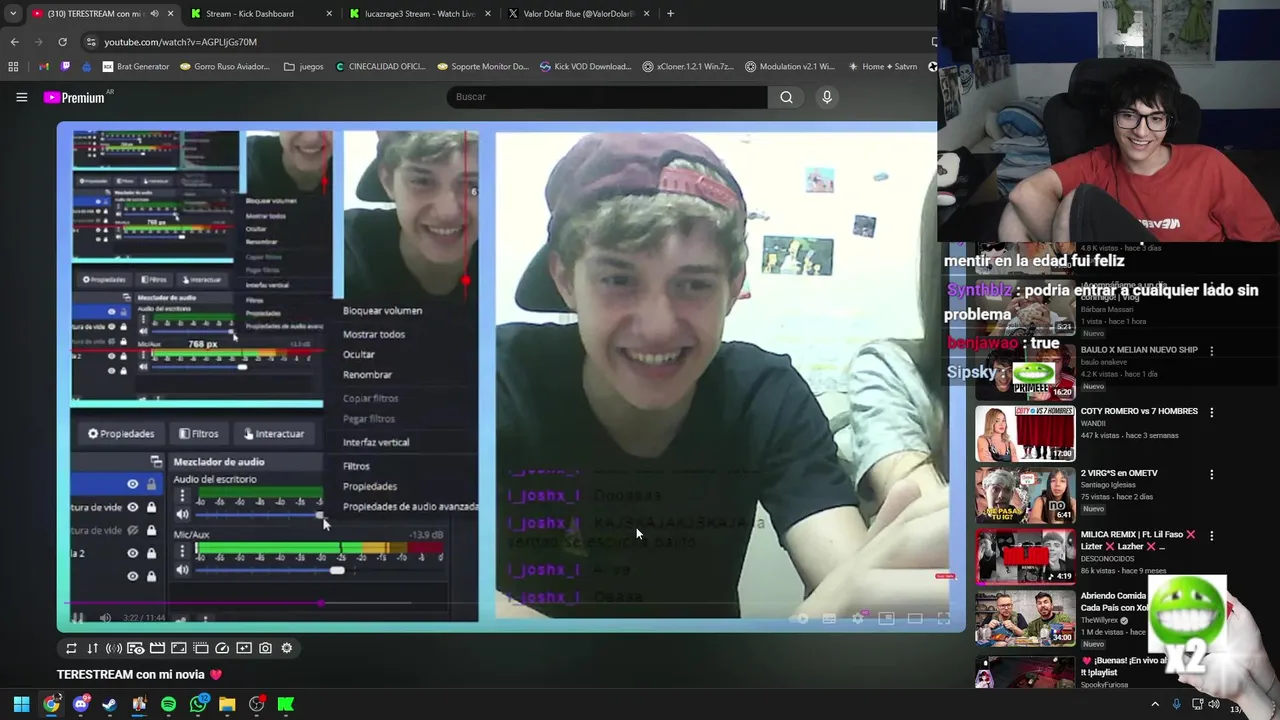Click the YouTube Premium logo
The width and height of the screenshot is (1280, 720).
[x=74, y=97]
